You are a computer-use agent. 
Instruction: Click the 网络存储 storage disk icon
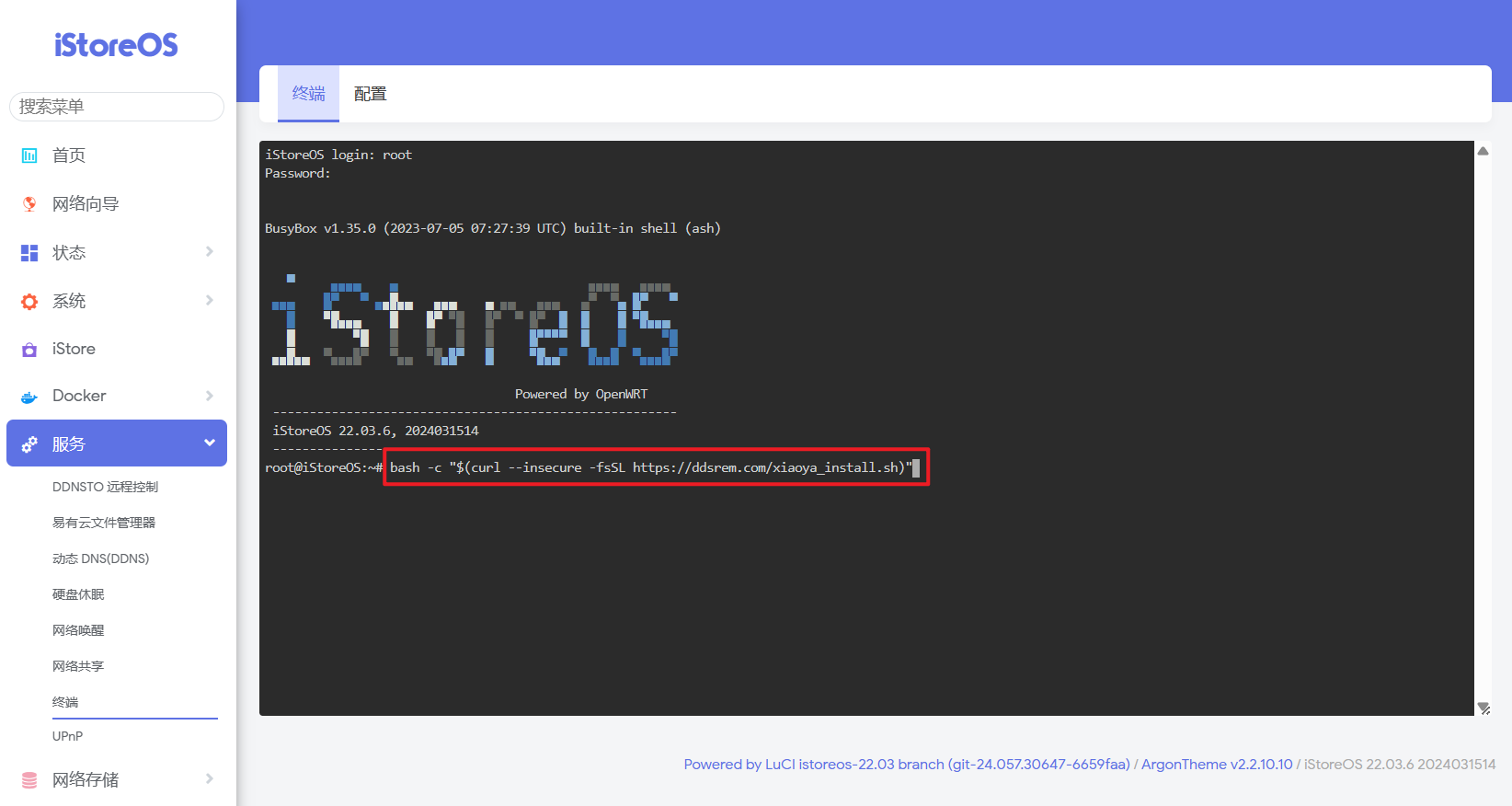(29, 780)
